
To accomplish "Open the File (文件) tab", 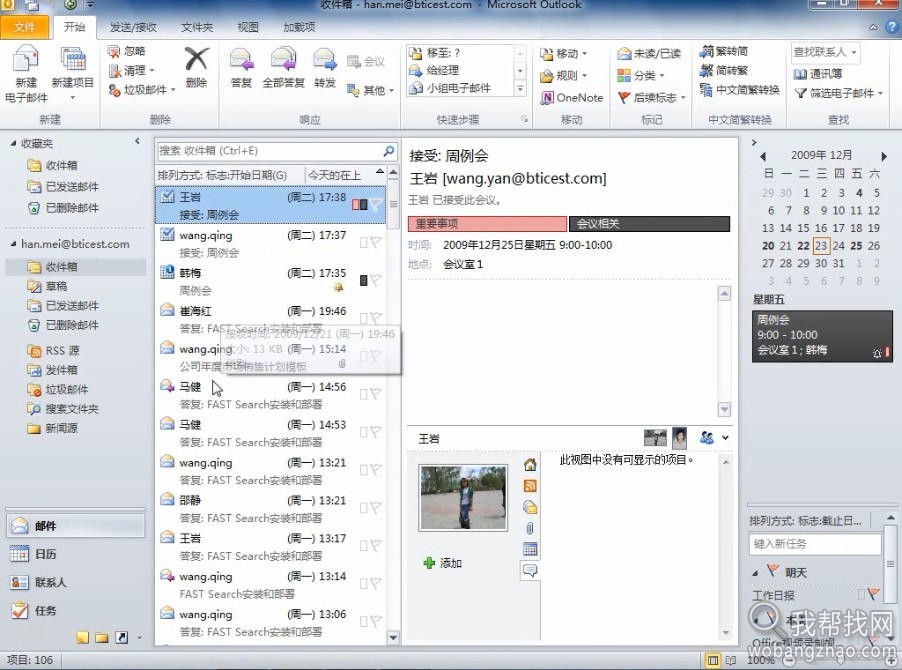I will click(x=24, y=27).
